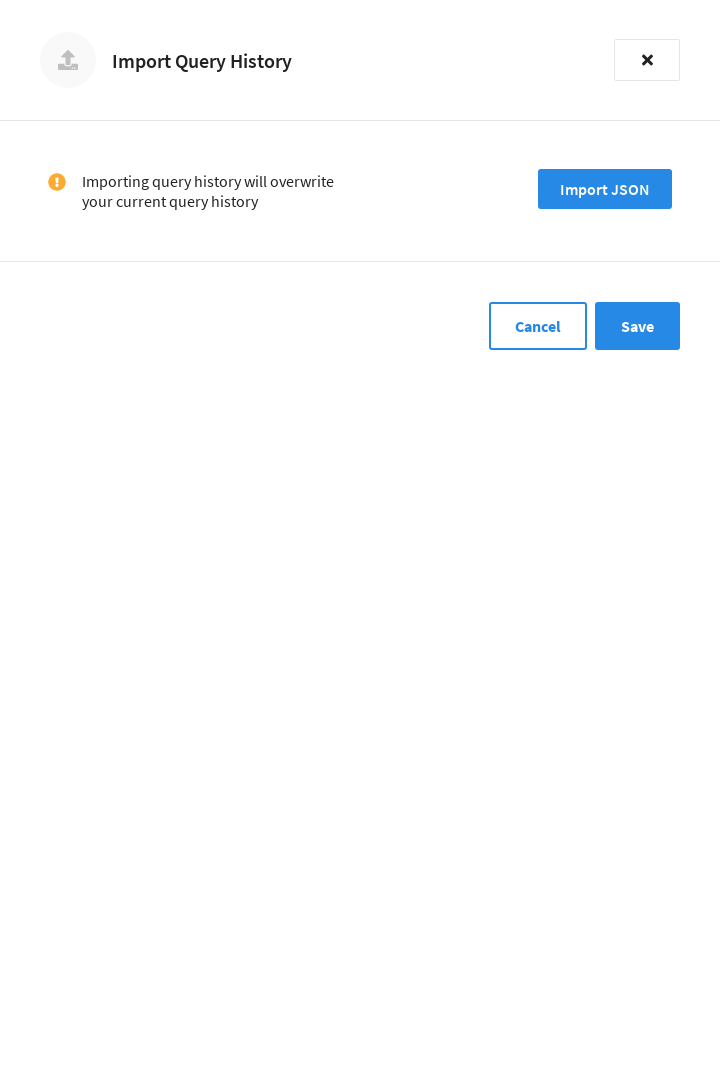Click the white Cancel button with blue outline
The height and width of the screenshot is (1080, 720).
click(x=538, y=326)
